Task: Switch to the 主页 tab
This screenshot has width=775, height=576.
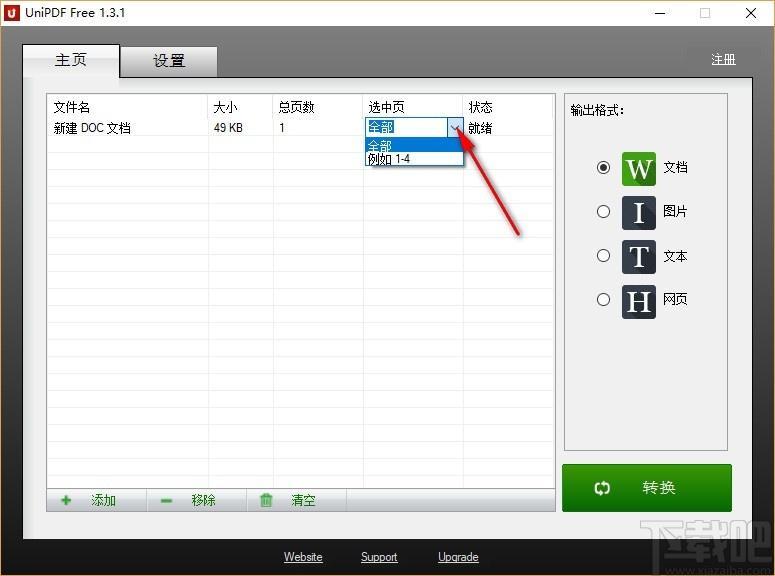Action: (x=71, y=60)
